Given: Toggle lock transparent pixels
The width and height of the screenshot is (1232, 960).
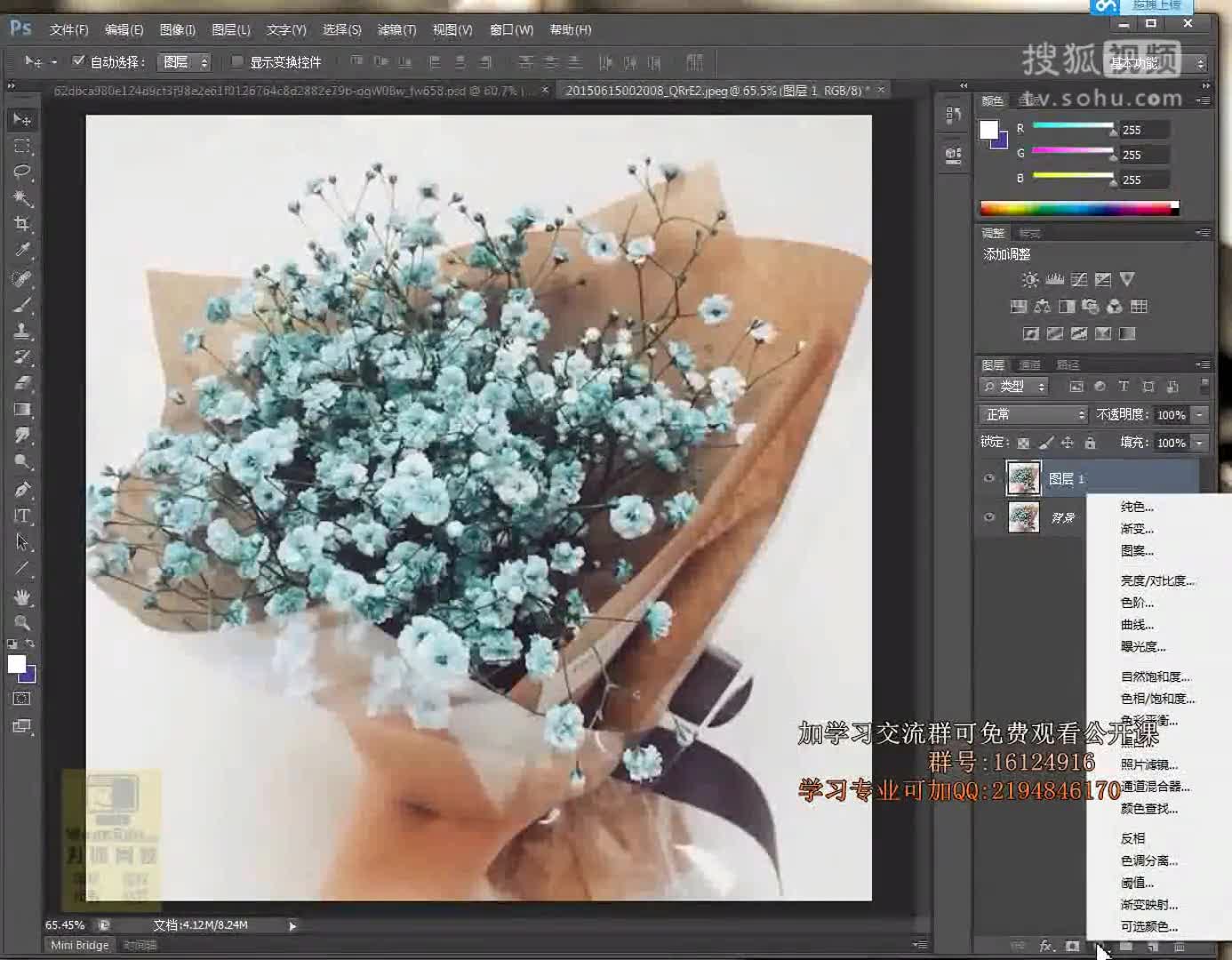Looking at the screenshot, I should tap(1023, 443).
